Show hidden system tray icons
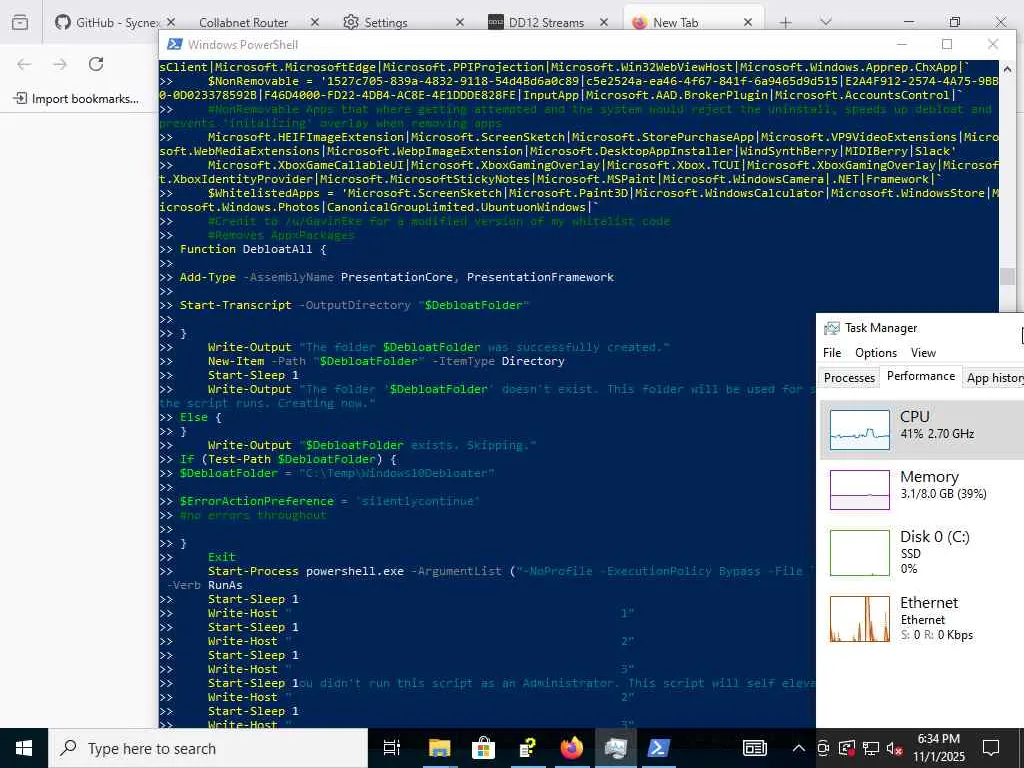The width and height of the screenshot is (1024, 768). coord(798,748)
